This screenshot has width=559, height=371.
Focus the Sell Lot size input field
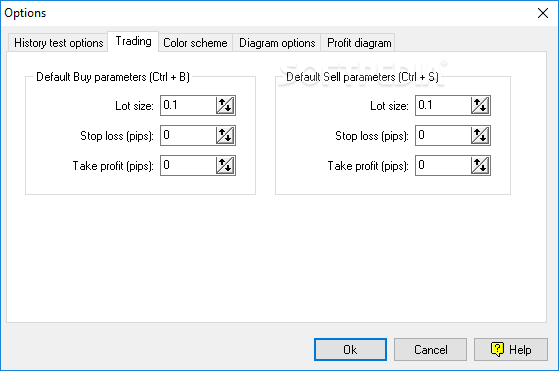pos(443,105)
